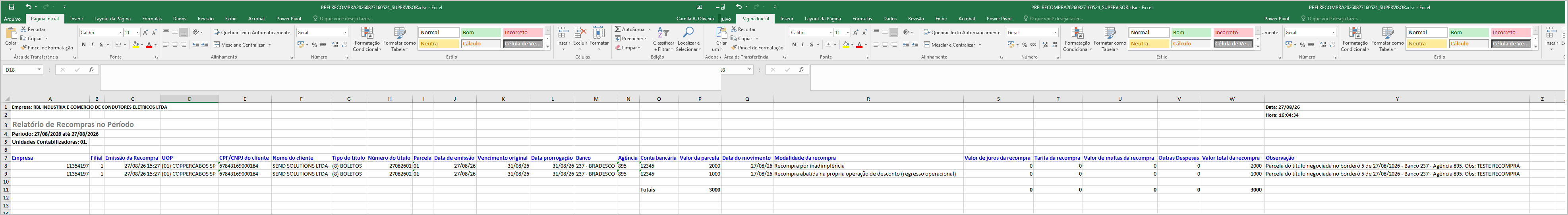Click the Limpar eraser icon
This screenshot has height=215, width=1568.
(x=617, y=48)
